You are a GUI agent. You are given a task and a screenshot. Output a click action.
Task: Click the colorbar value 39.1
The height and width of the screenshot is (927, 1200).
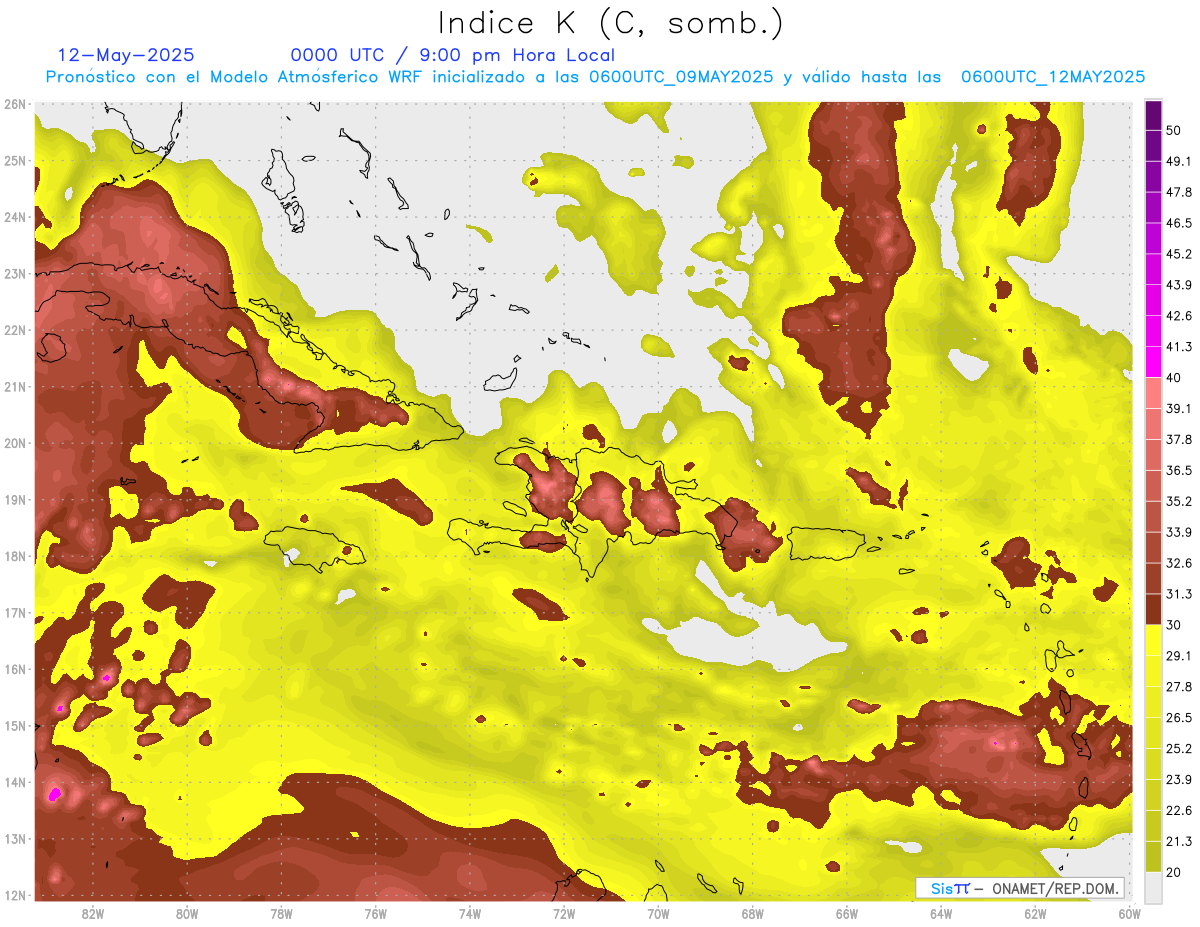tap(1180, 408)
